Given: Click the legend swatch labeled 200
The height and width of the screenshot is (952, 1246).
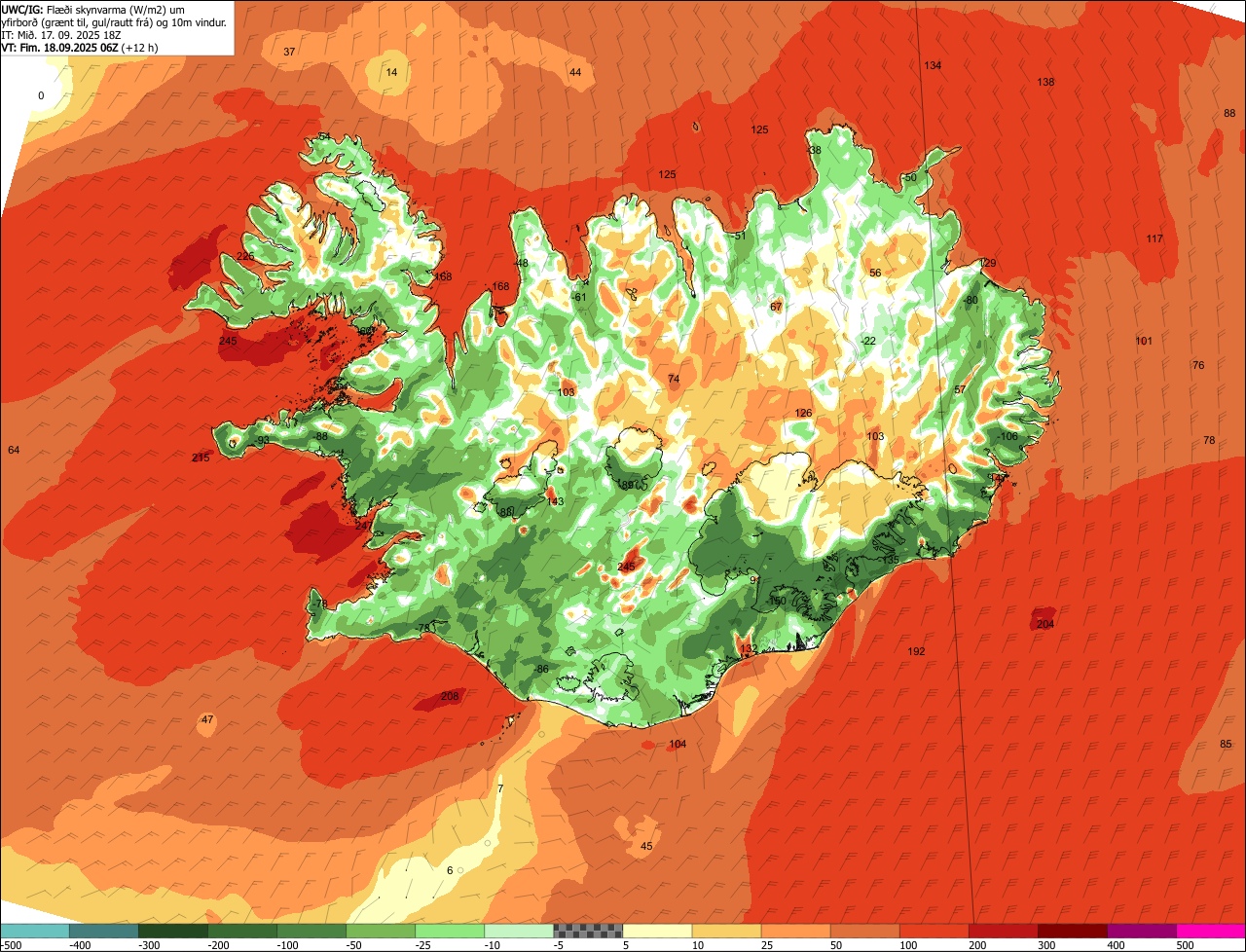Looking at the screenshot, I should pos(1003,931).
